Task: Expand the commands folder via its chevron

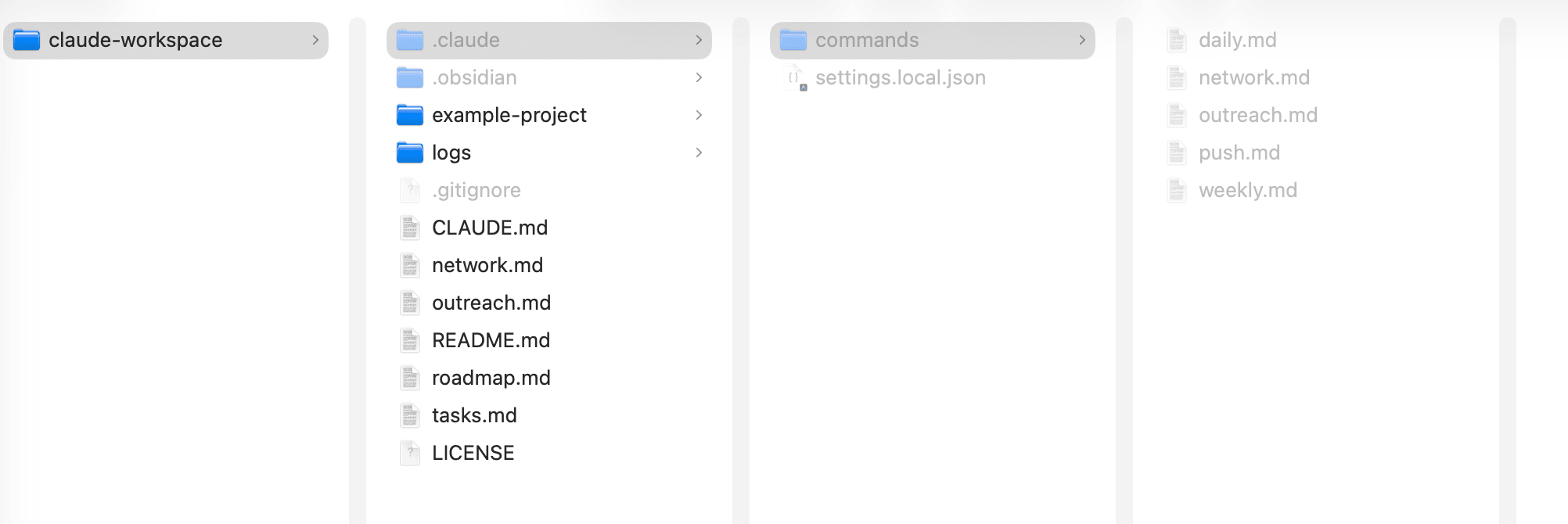Action: click(x=1083, y=40)
